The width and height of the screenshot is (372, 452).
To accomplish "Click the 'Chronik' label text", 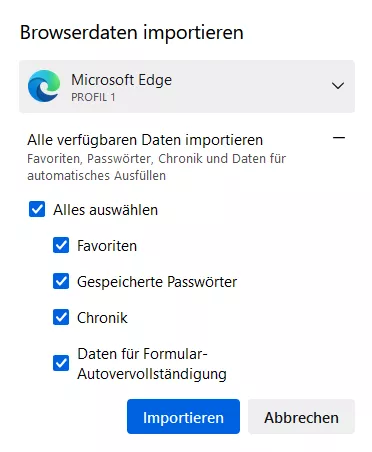I will (x=102, y=318).
